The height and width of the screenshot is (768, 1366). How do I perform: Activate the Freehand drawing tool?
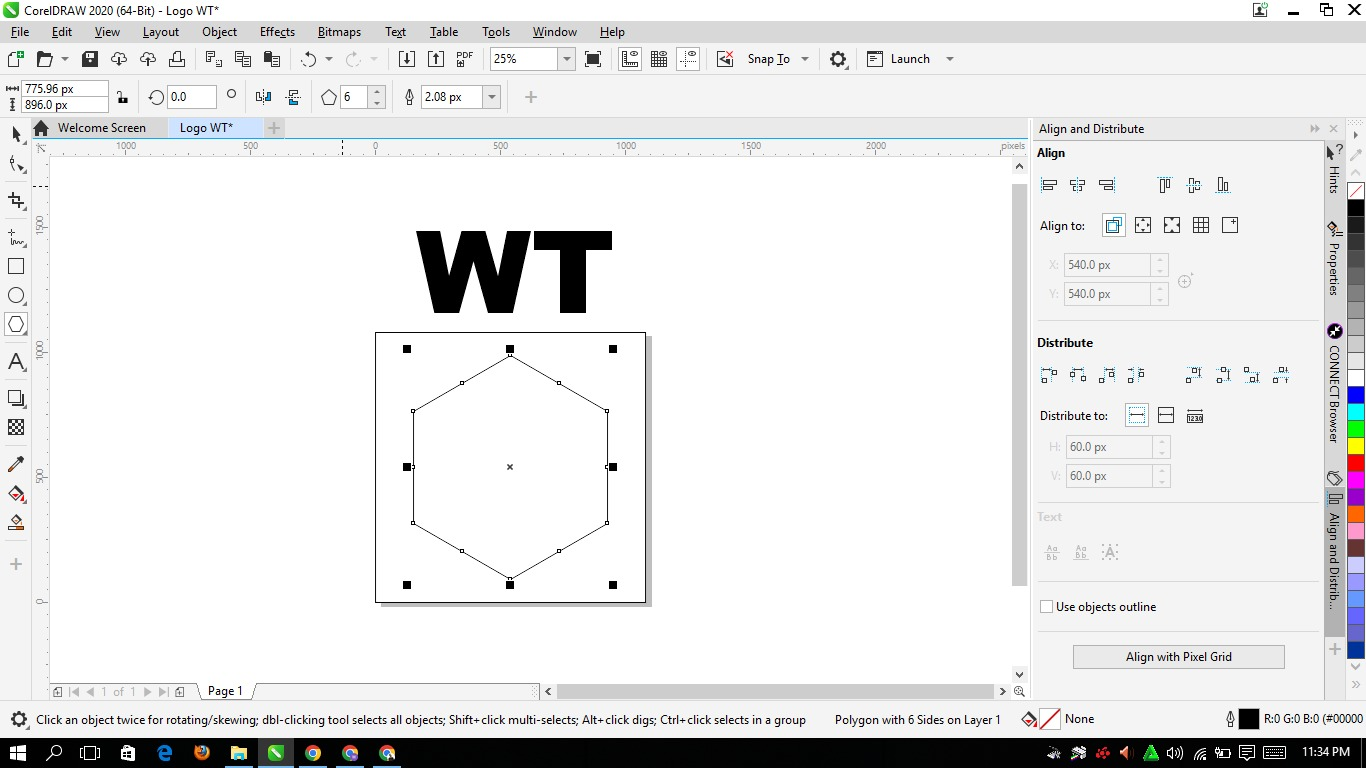click(16, 237)
